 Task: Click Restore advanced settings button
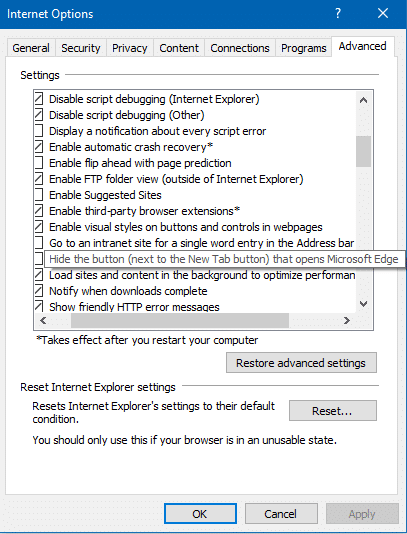pyautogui.click(x=301, y=363)
